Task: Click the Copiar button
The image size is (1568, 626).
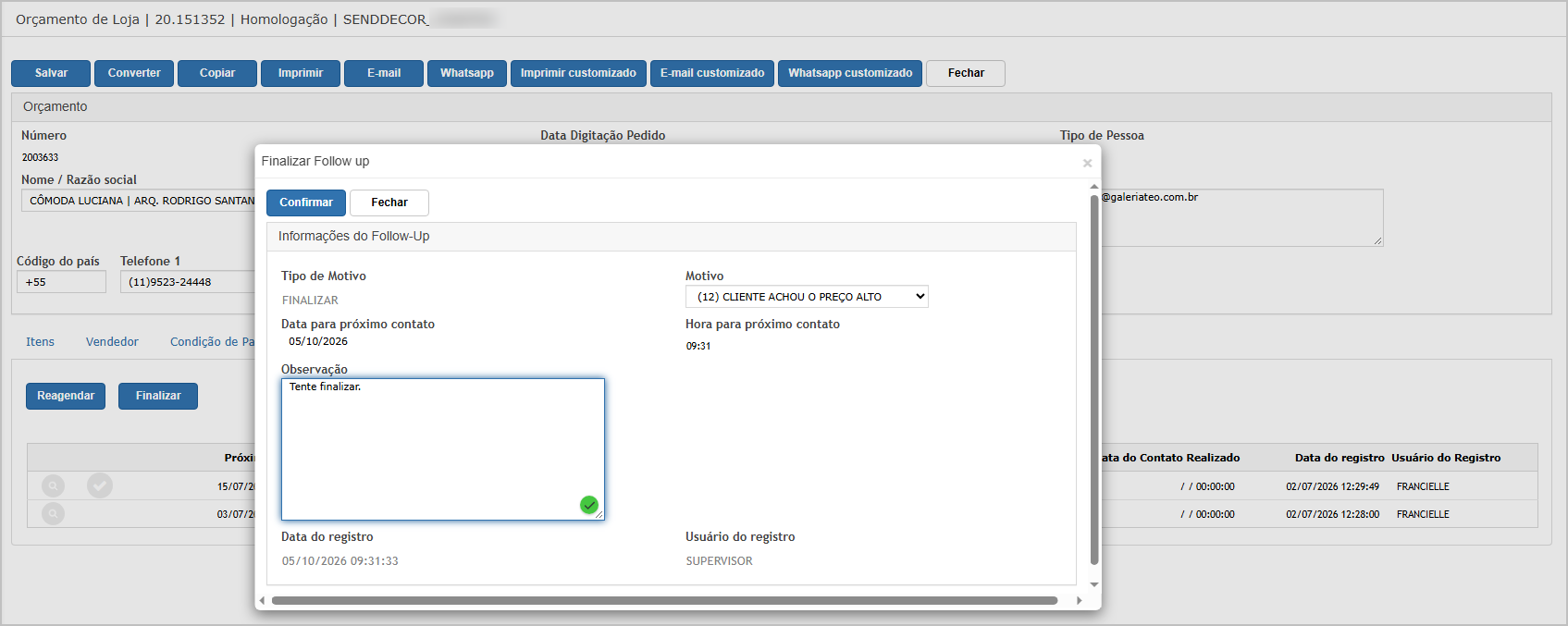Action: point(217,73)
